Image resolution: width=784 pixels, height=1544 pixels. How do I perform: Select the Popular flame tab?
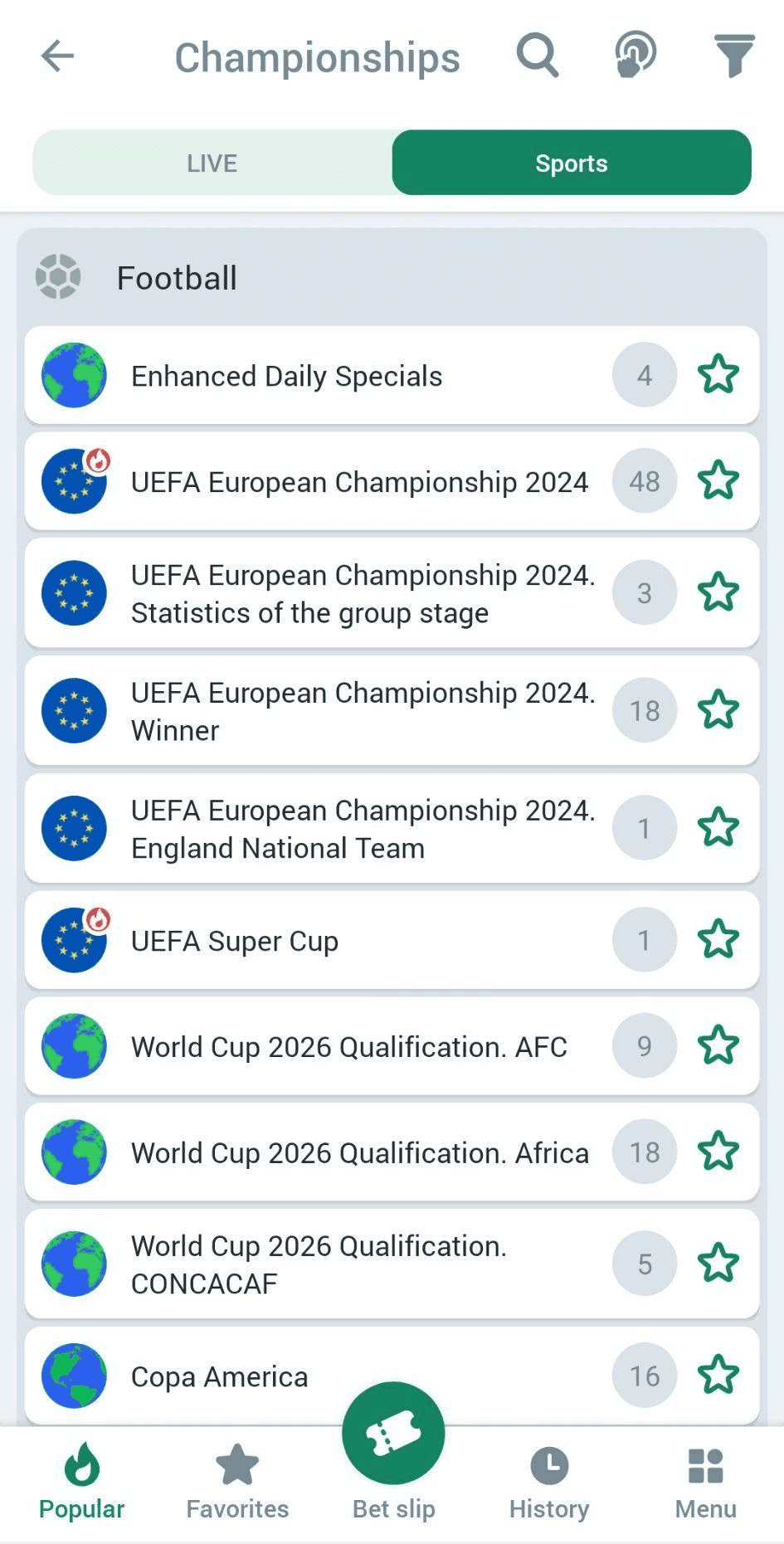pyautogui.click(x=81, y=1482)
